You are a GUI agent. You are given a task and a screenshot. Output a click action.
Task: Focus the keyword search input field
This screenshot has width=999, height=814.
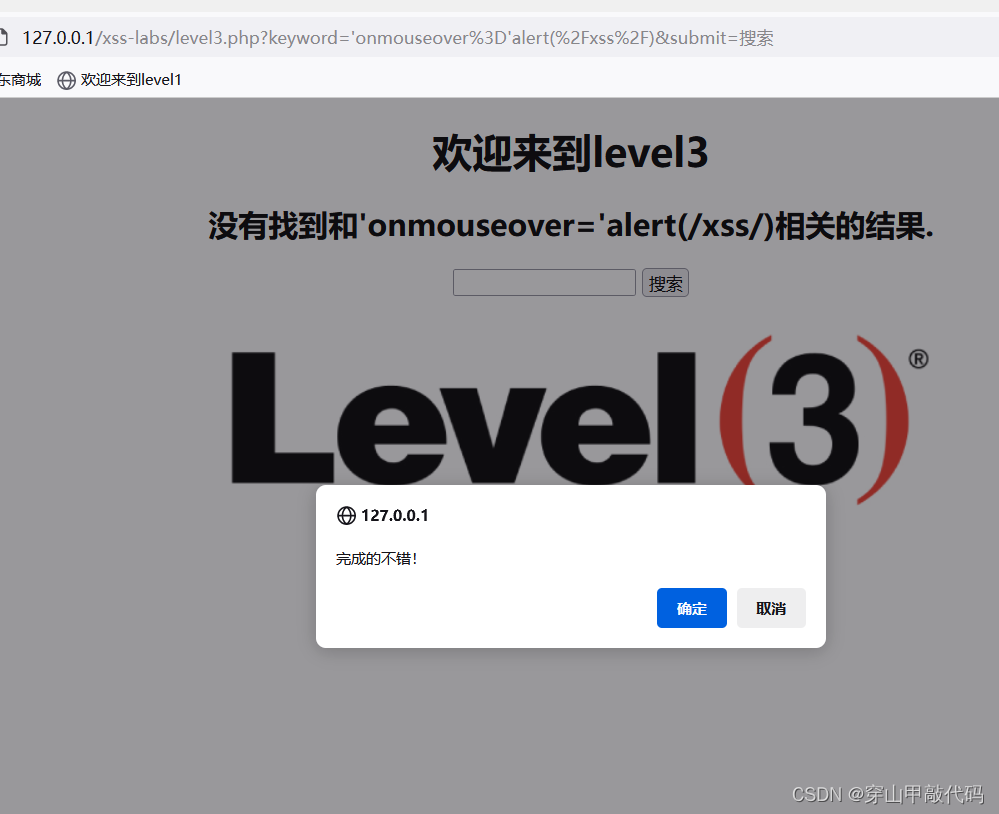544,283
